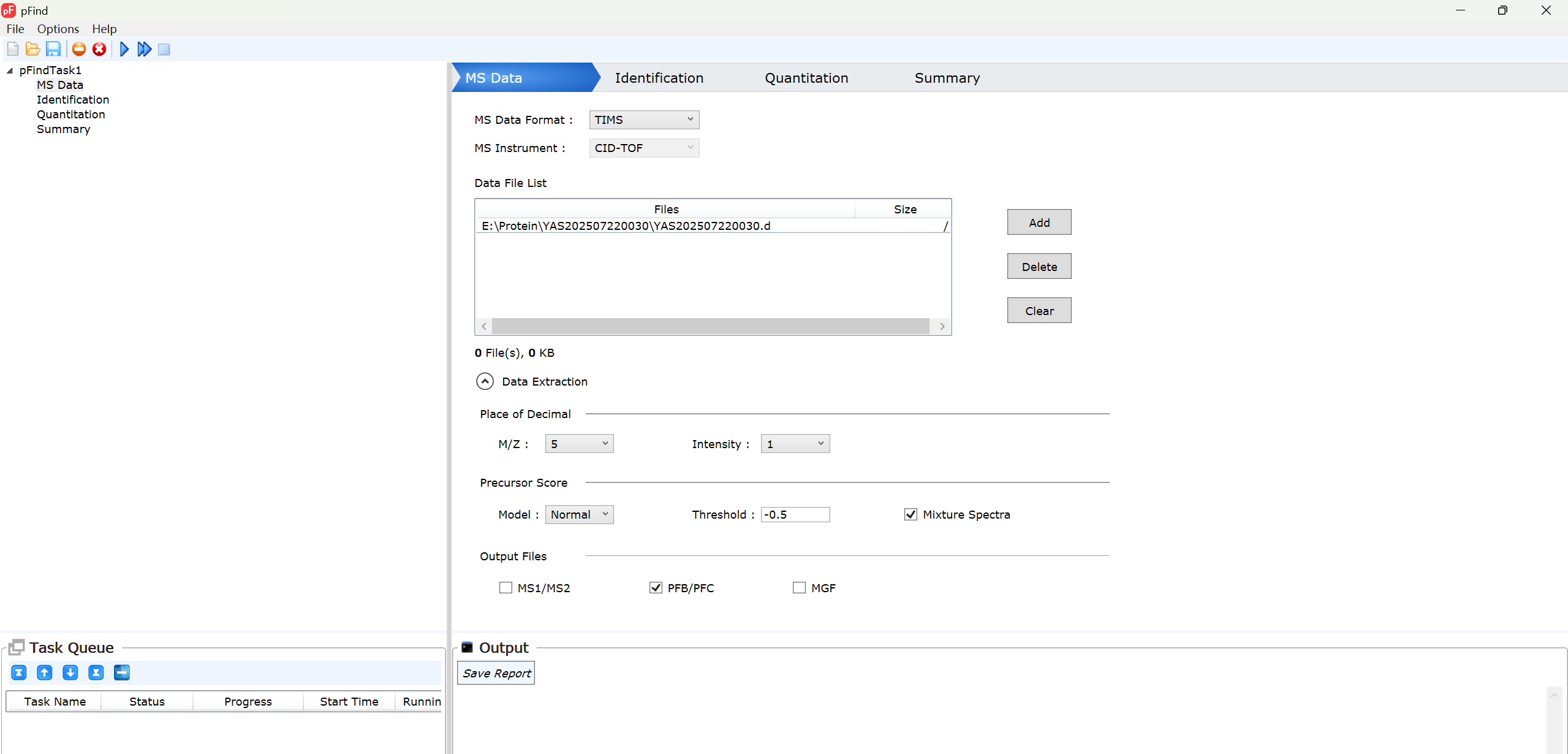Click the Delete data file button
Screen dimensions: 1568x754
click(1039, 266)
